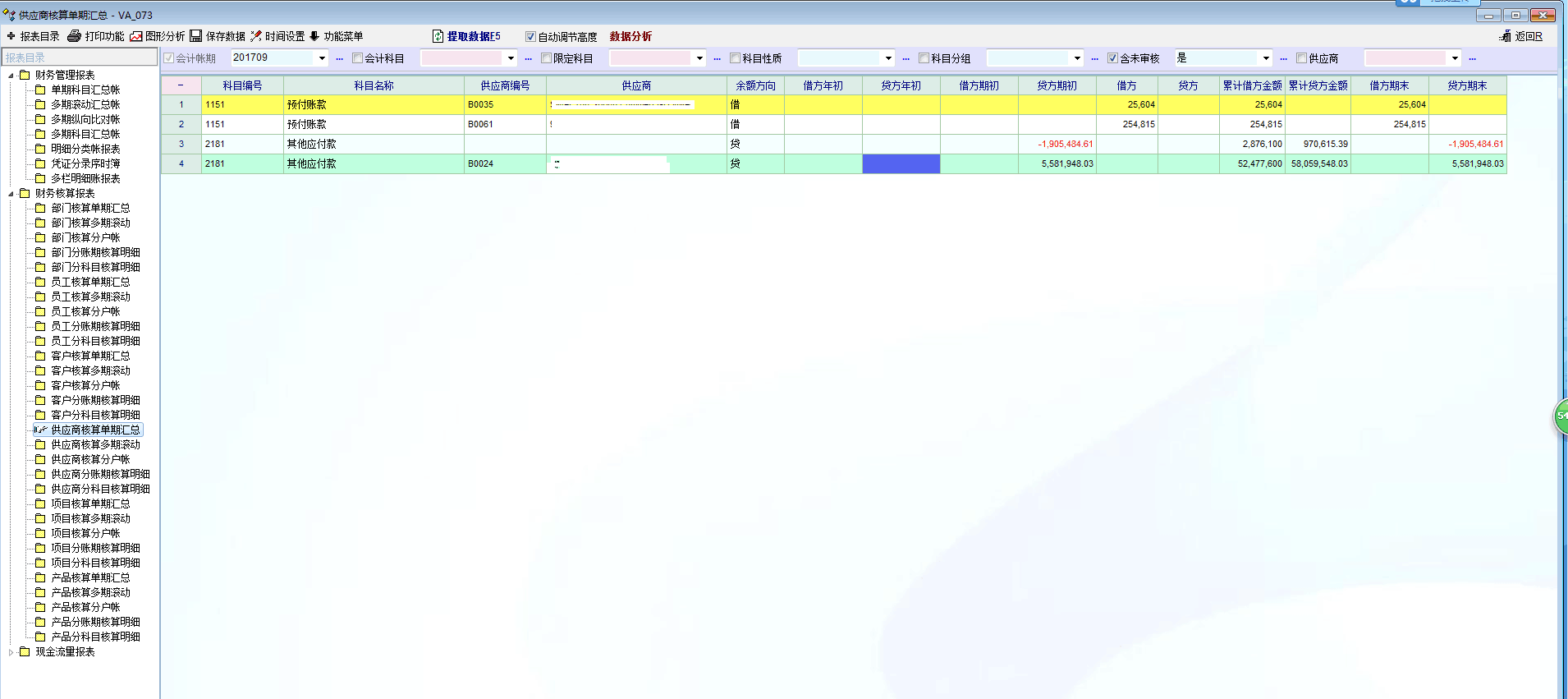Click the 提取数据 refresh icon
This screenshot has height=699, width=1568.
[x=438, y=36]
